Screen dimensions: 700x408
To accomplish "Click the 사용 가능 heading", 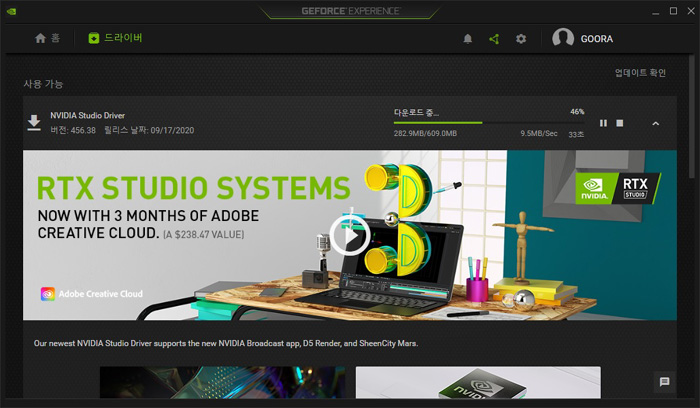I will [43, 84].
